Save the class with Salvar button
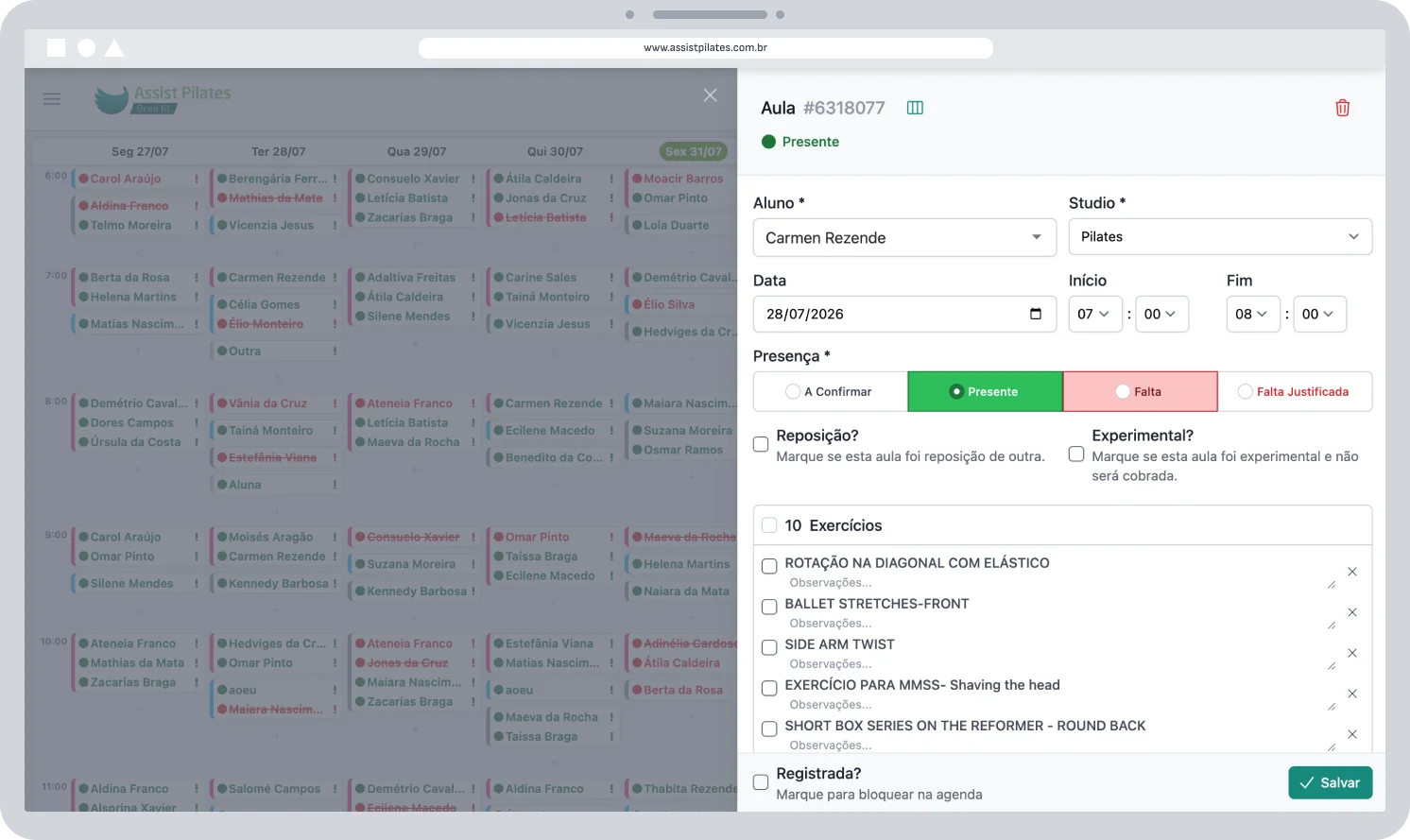Screen dimensions: 1410x840 (1331, 782)
